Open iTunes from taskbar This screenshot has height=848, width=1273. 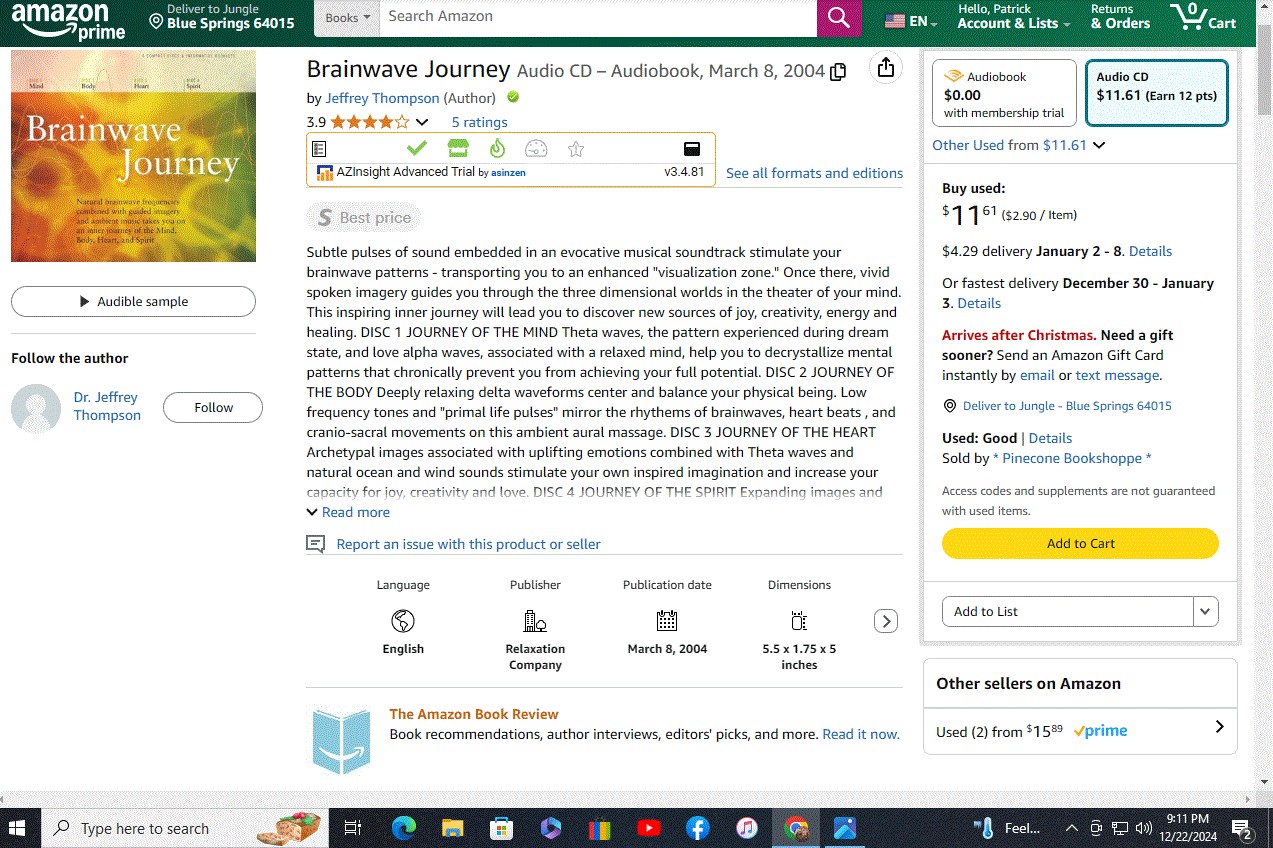click(747, 828)
